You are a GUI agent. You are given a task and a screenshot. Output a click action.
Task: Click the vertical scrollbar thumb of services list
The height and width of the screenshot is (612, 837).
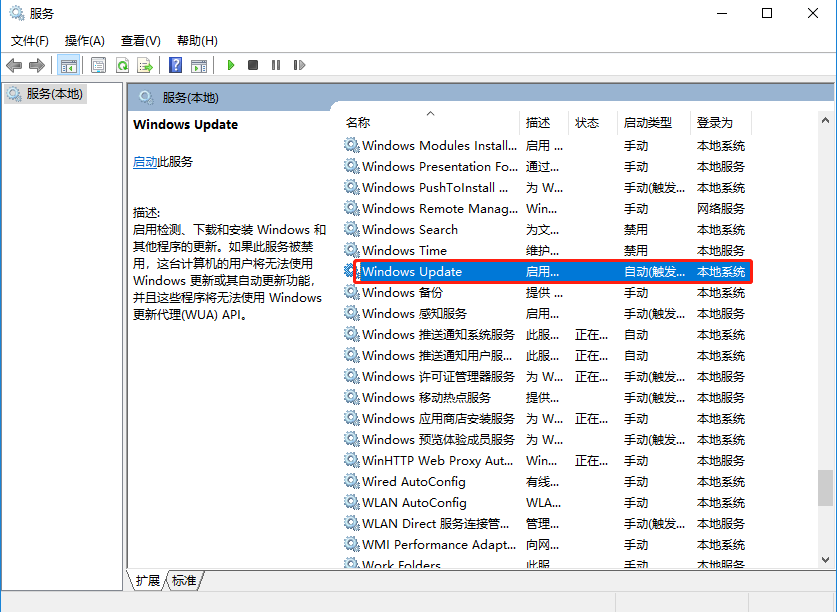click(x=825, y=488)
